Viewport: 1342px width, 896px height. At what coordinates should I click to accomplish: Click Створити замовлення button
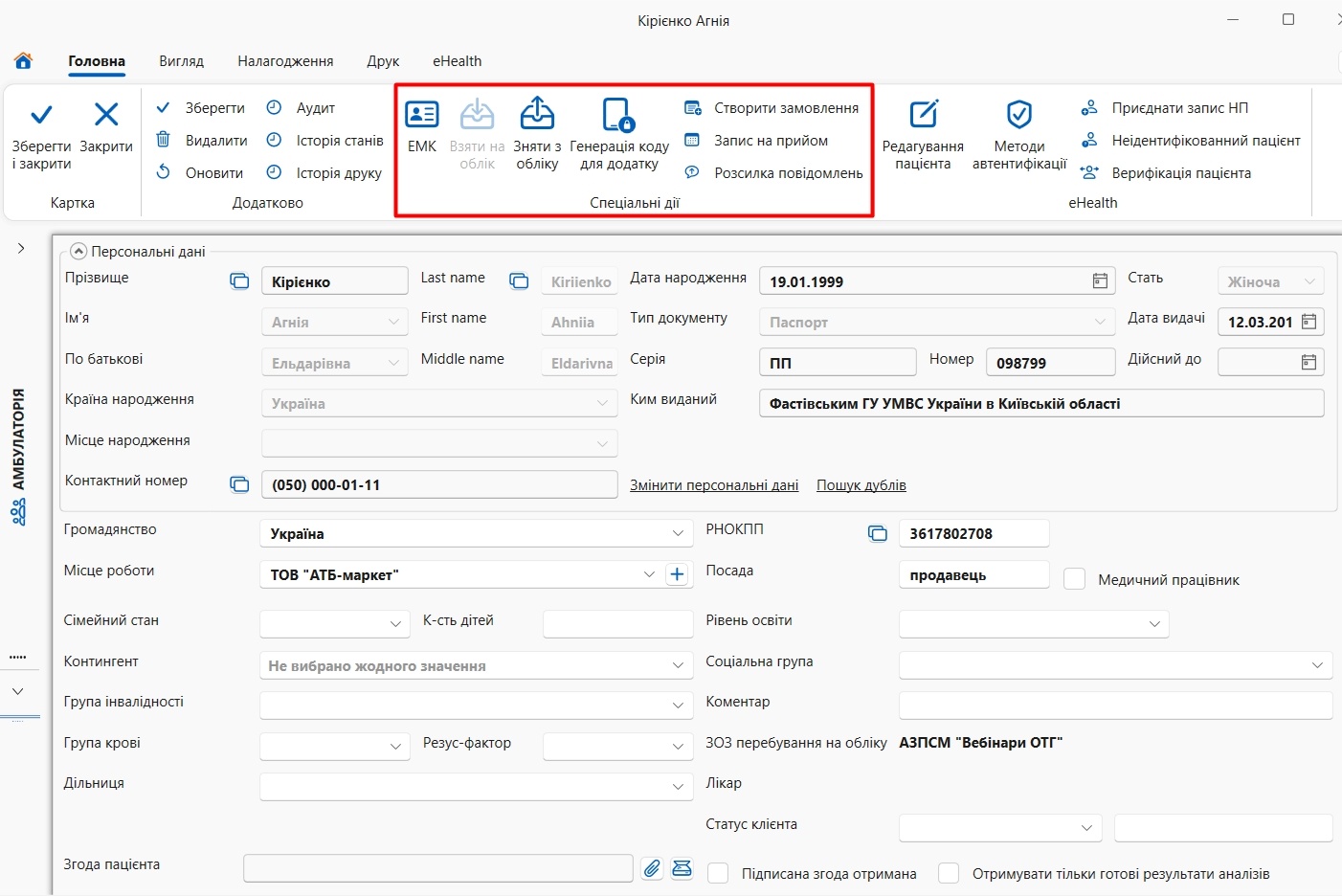click(772, 108)
